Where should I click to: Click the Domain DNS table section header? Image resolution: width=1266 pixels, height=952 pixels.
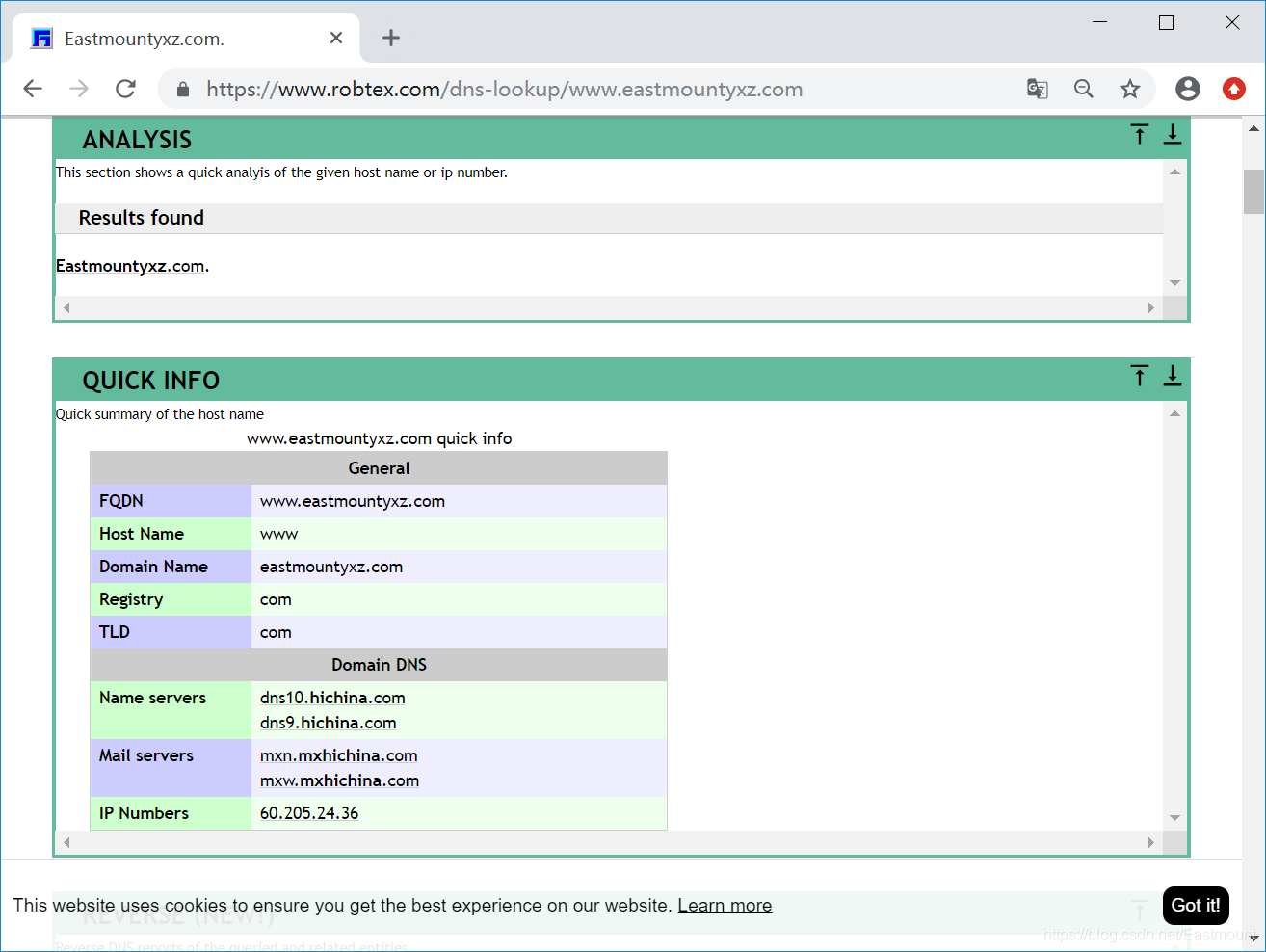pyautogui.click(x=379, y=665)
